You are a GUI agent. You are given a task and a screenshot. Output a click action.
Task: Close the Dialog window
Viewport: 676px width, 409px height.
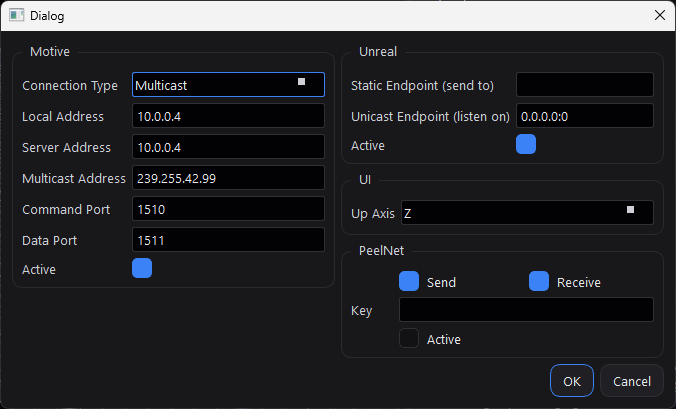coord(659,16)
